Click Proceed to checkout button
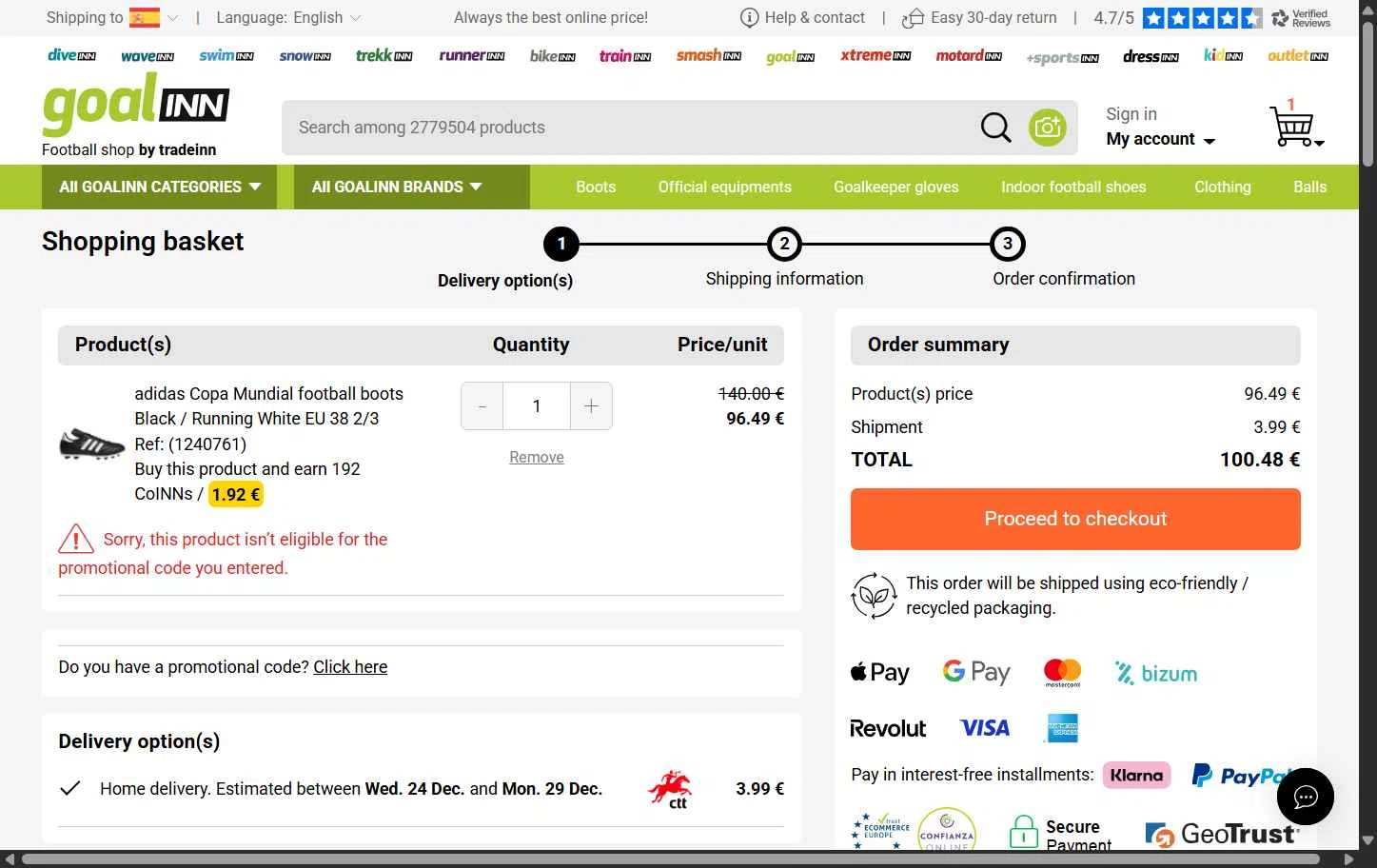Screen dimensions: 1377x868 point(1075,519)
